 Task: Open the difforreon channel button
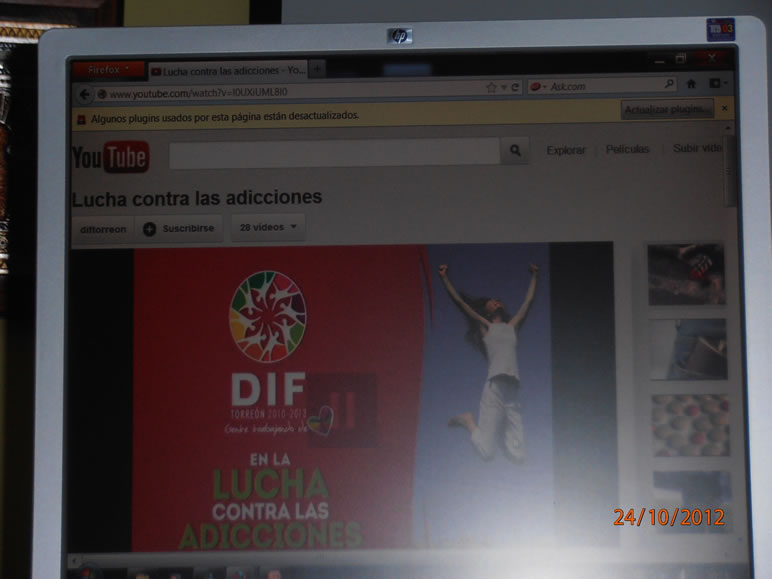coord(103,229)
